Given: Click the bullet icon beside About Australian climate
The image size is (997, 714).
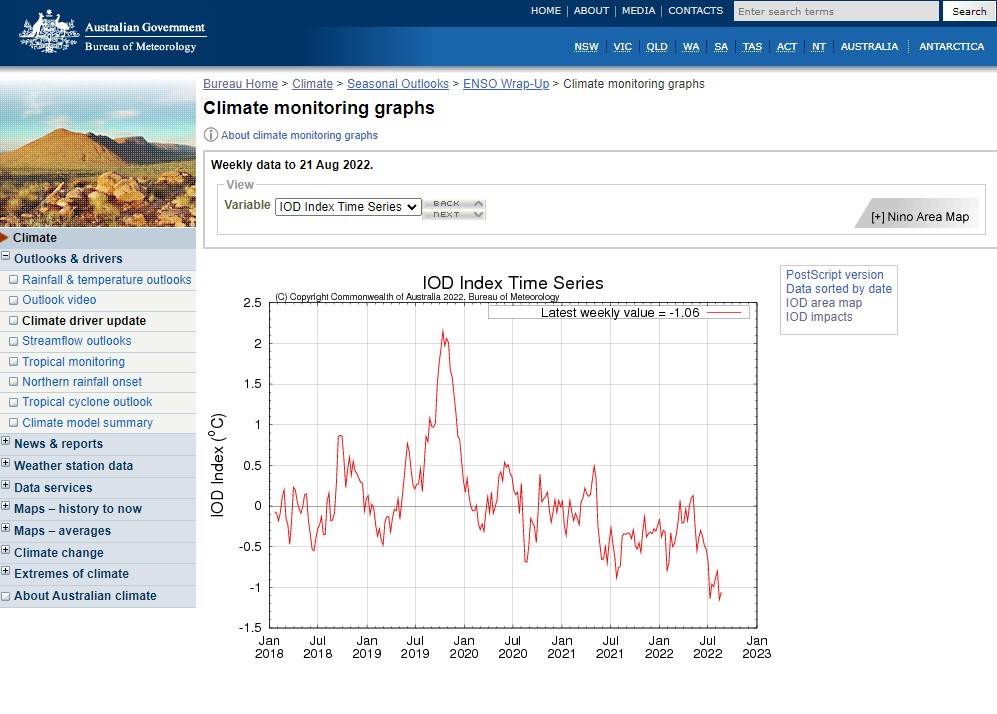Looking at the screenshot, I should pos(6,596).
